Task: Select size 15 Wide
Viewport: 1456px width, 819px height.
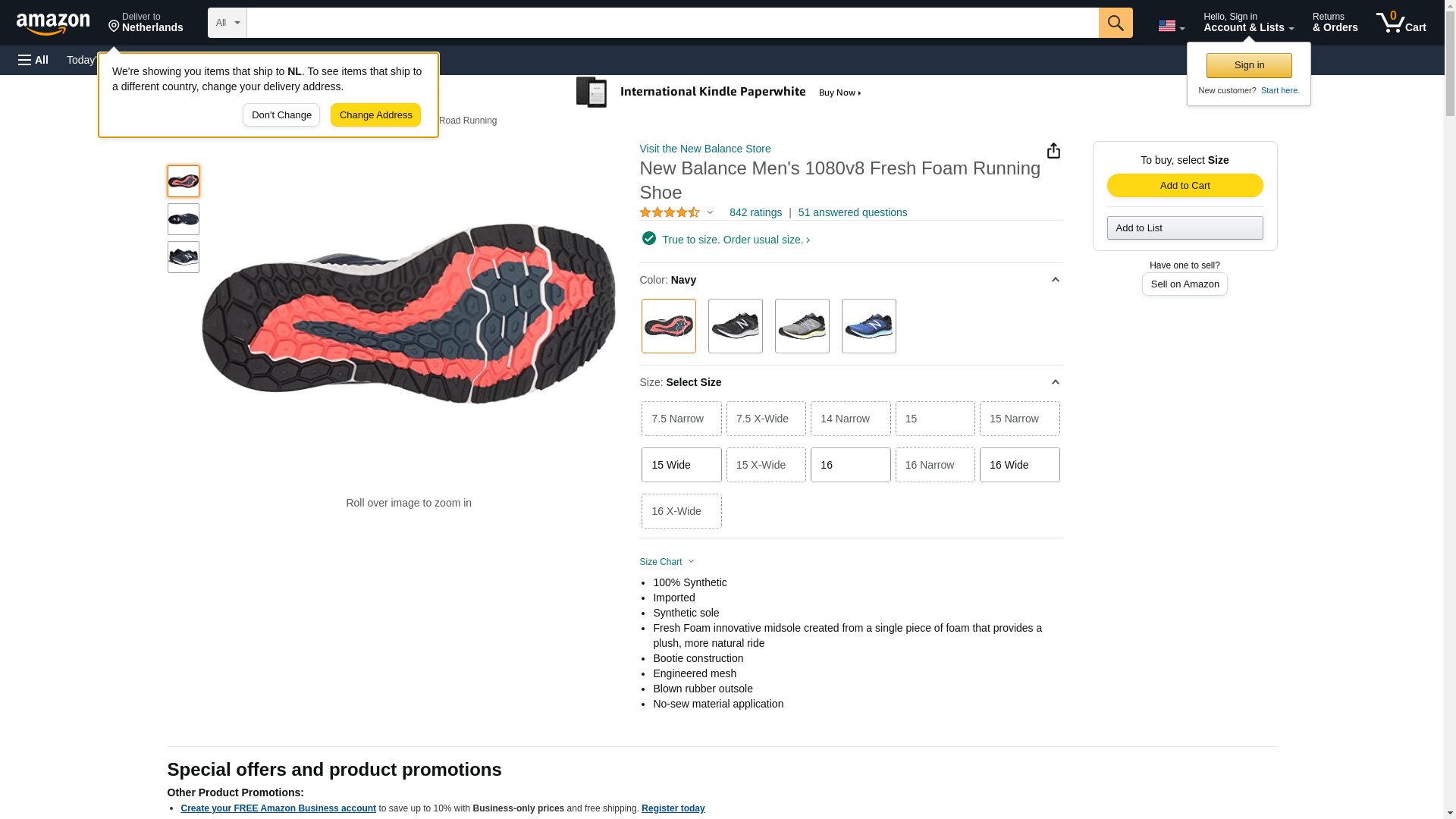Action: (x=681, y=465)
